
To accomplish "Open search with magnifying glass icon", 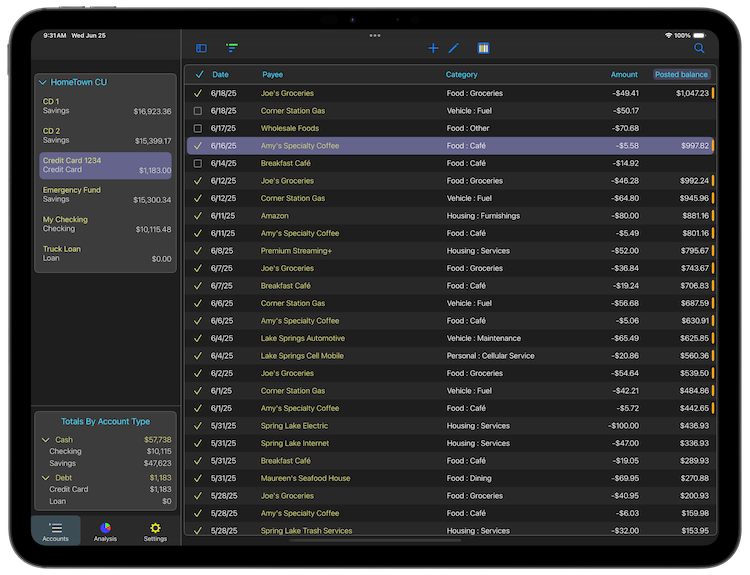I will coord(699,48).
